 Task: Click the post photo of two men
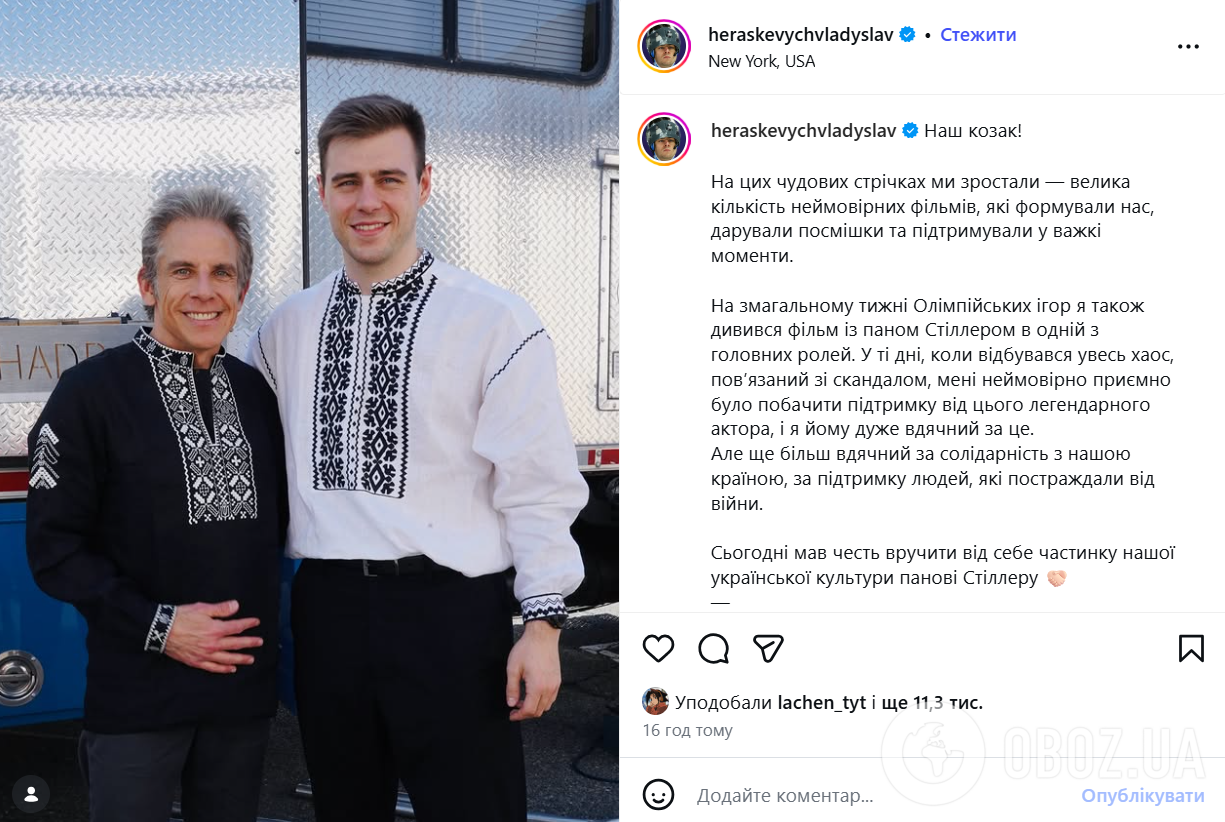tap(309, 411)
